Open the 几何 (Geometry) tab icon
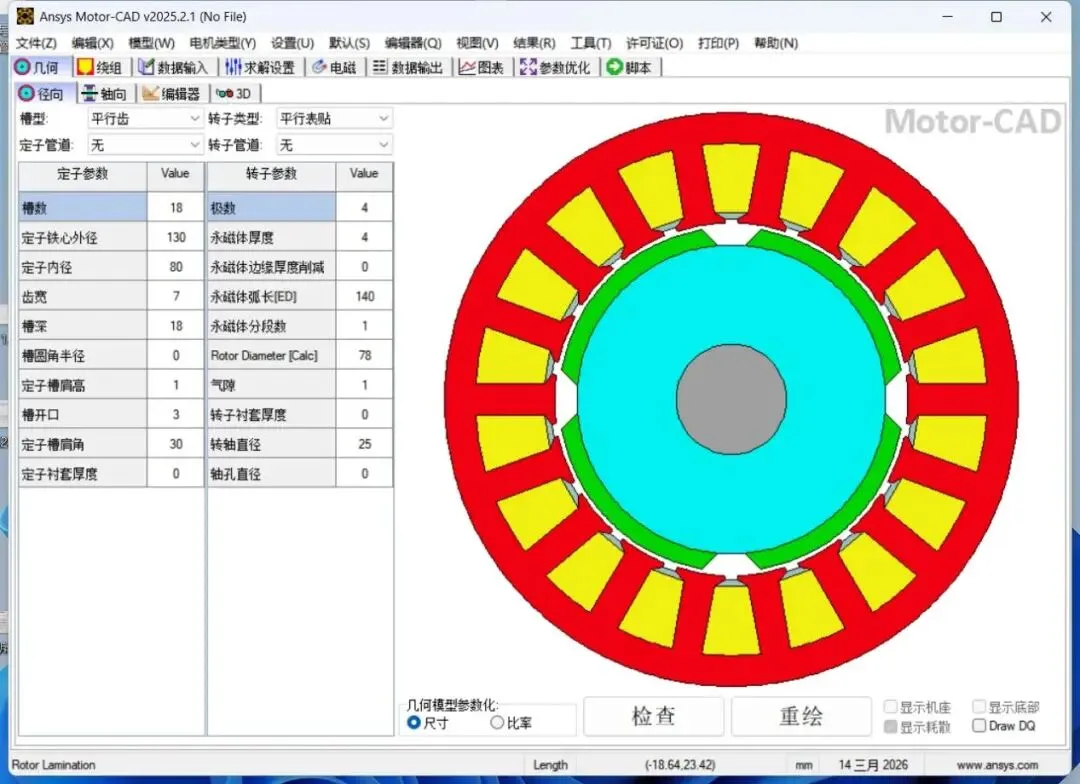The width and height of the screenshot is (1080, 784). click(x=22, y=67)
